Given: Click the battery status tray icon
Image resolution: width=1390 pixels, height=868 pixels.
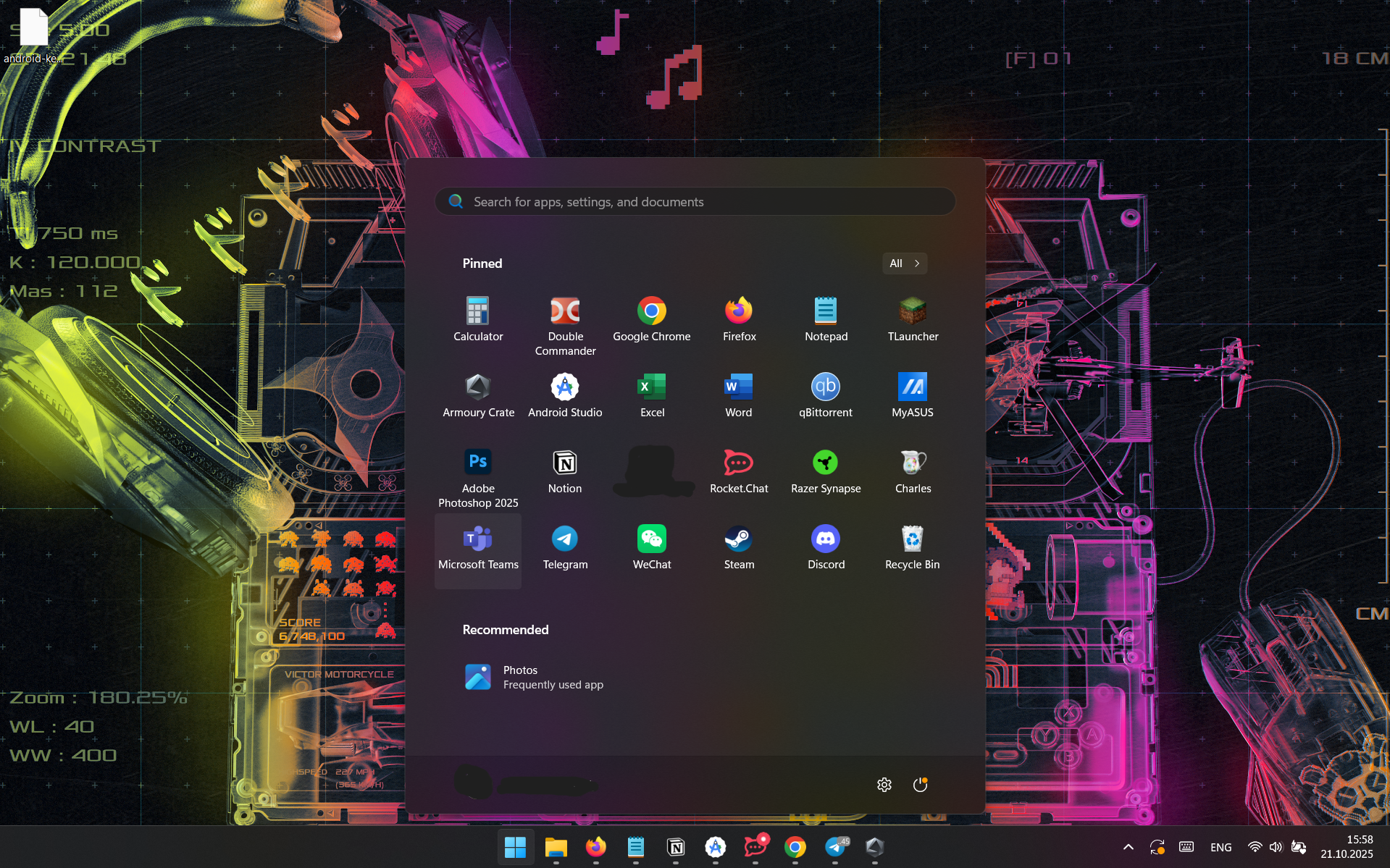Looking at the screenshot, I should pyautogui.click(x=1299, y=847).
